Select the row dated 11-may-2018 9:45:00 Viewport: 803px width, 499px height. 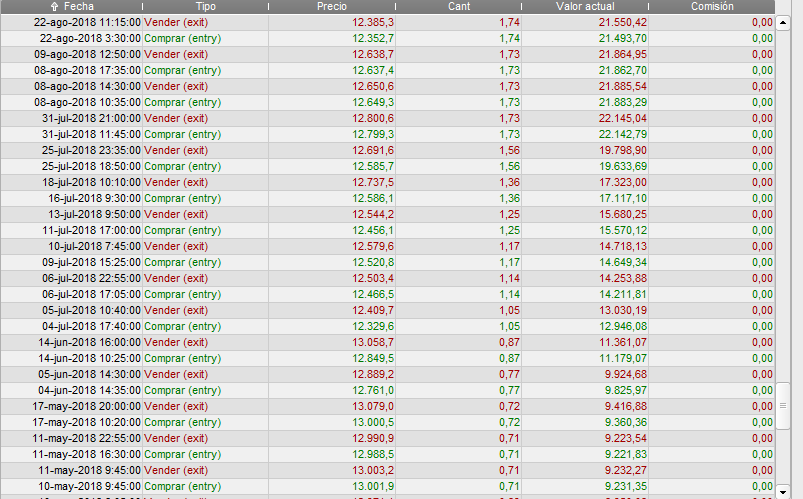click(387, 470)
